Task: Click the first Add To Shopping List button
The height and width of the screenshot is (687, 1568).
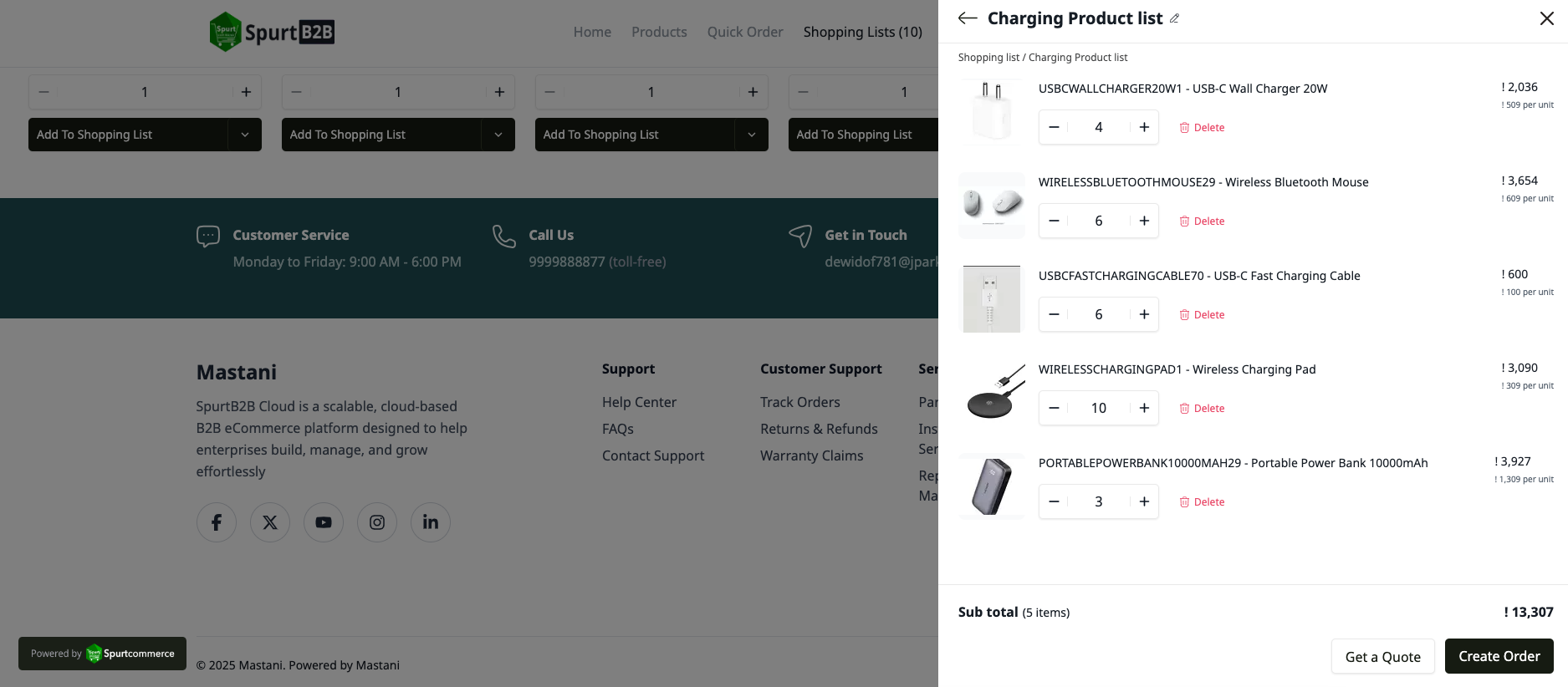Action: click(128, 135)
